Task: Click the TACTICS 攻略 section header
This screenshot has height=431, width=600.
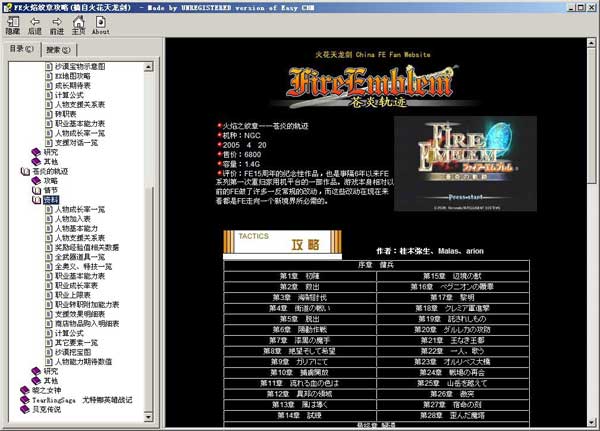Action: [x=282, y=244]
